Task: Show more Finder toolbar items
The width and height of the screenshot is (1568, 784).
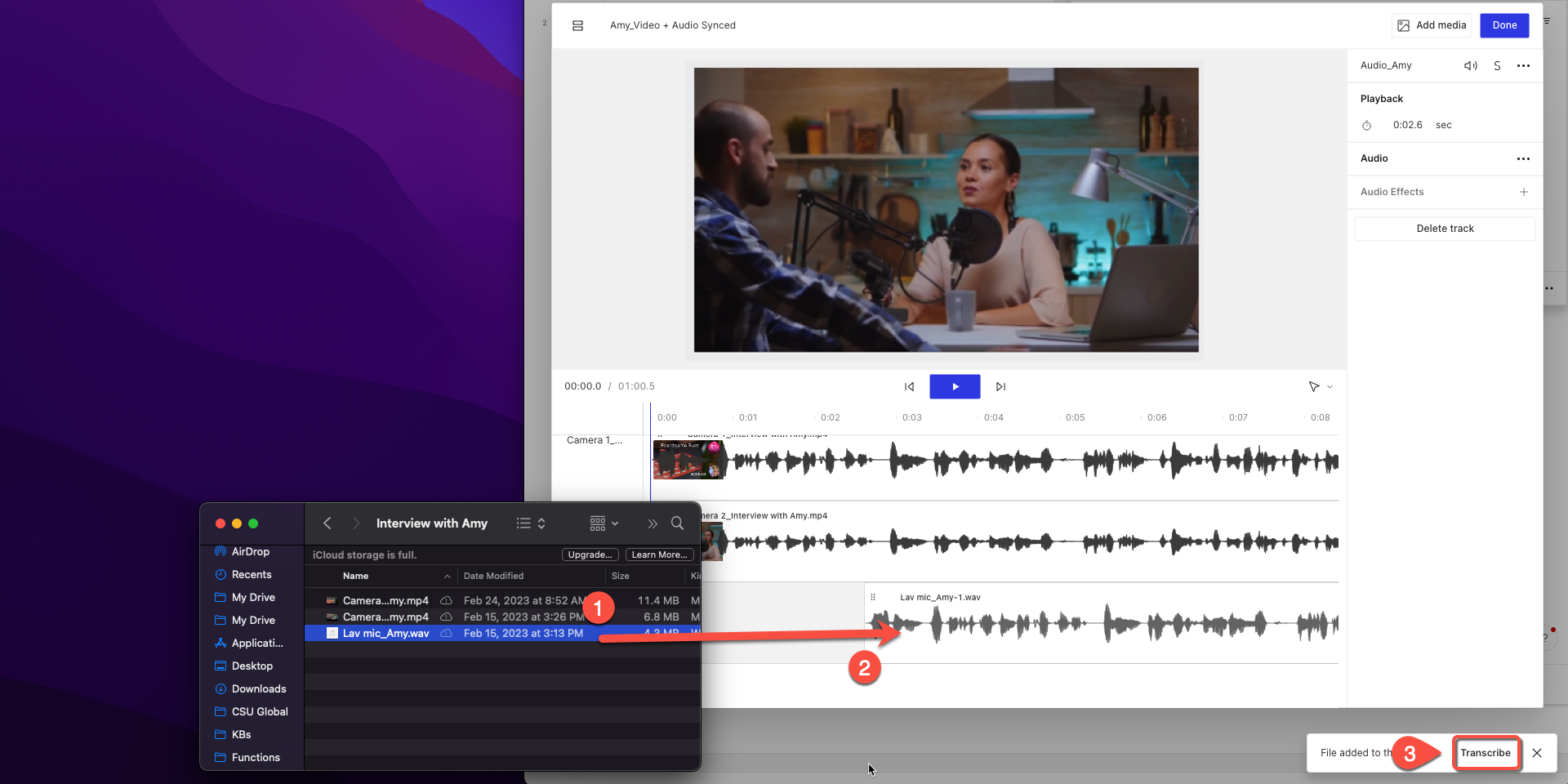Action: (x=652, y=523)
